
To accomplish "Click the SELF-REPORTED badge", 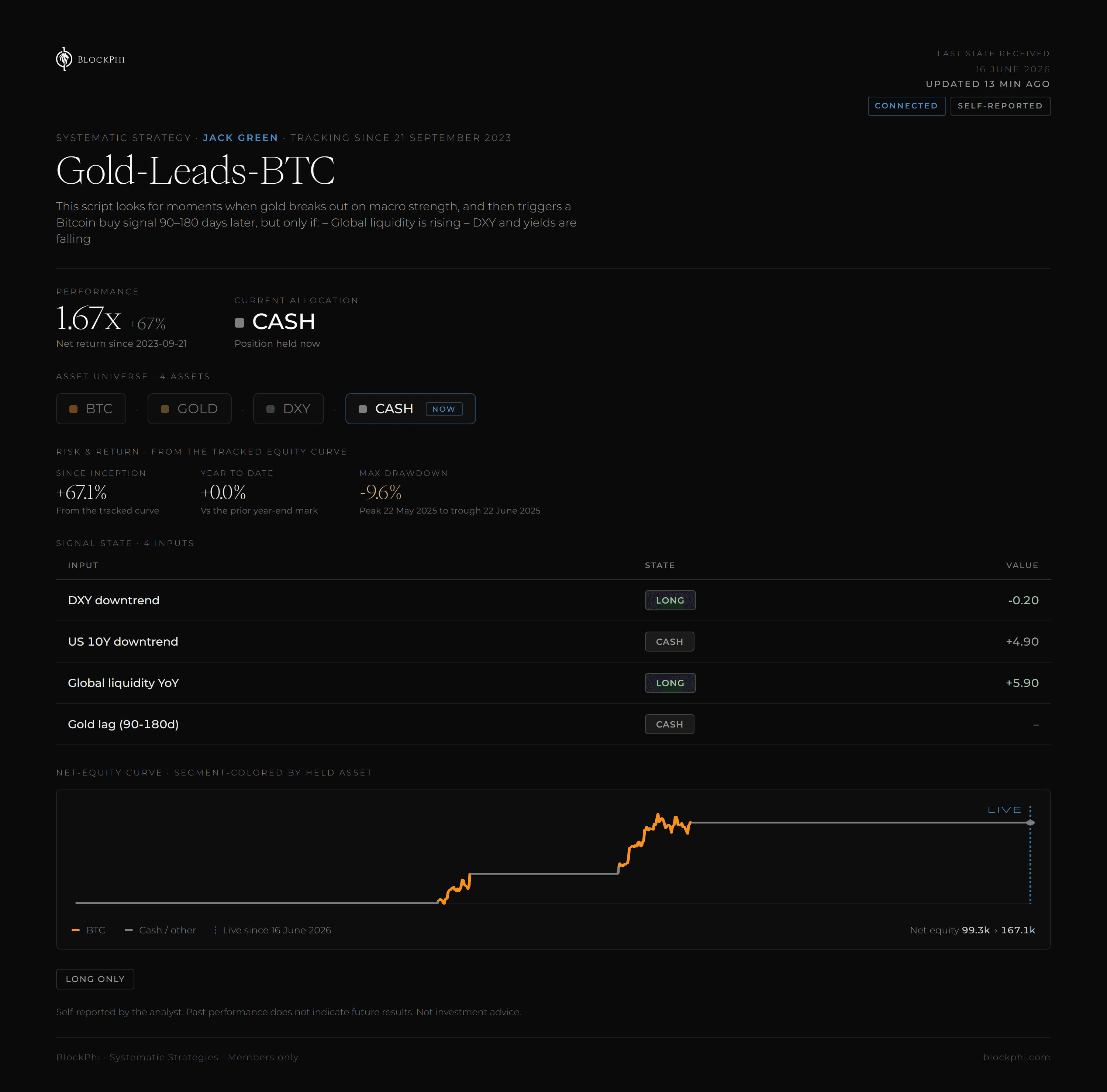I will click(x=1000, y=106).
